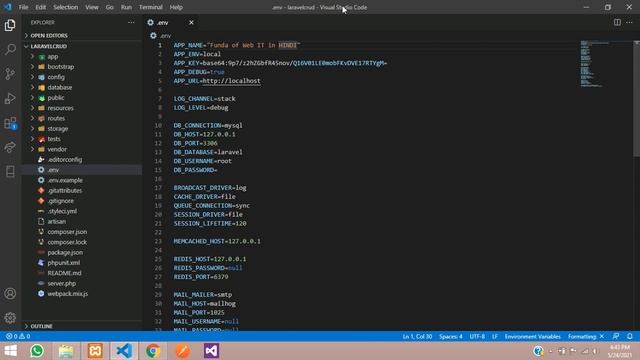
Task: Click the feedback icon in status bar
Action: click(x=616, y=336)
